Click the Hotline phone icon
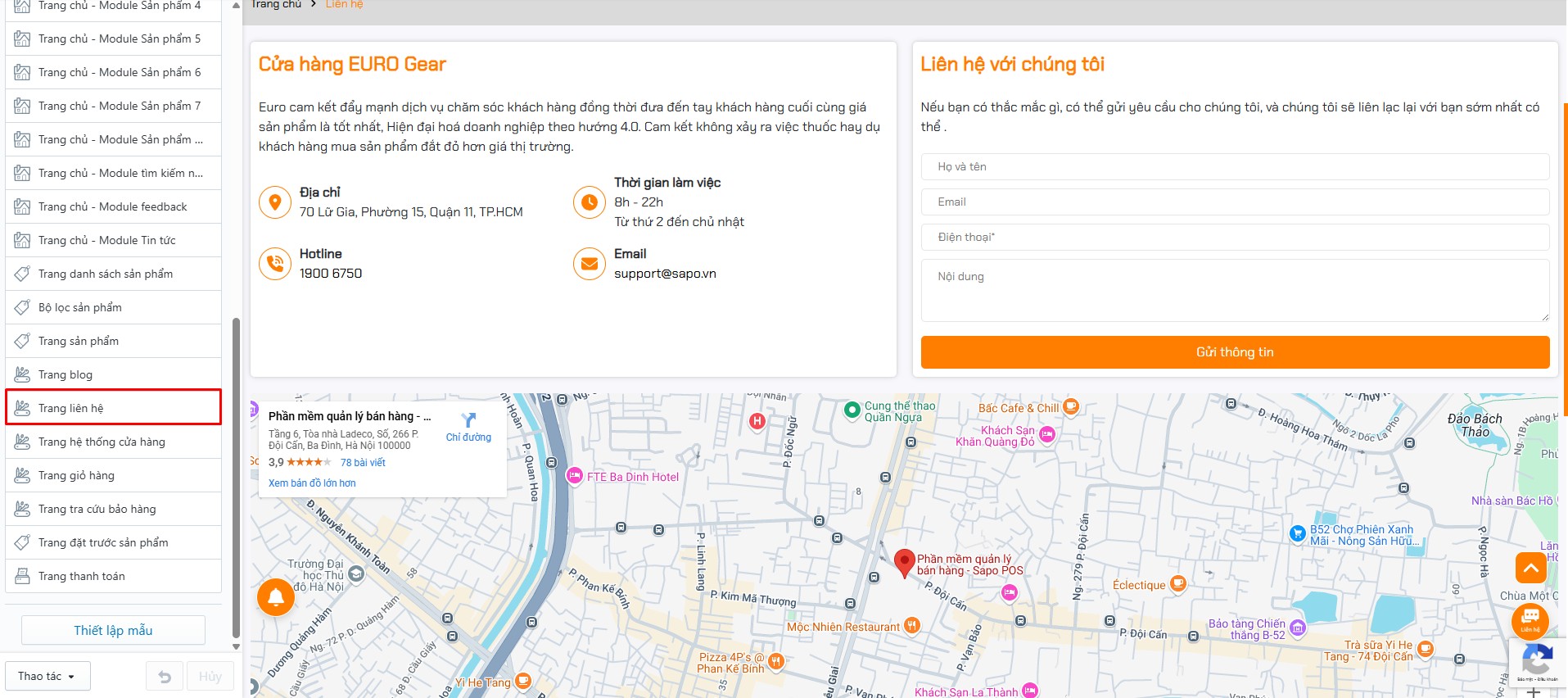The height and width of the screenshot is (698, 1568). pos(275,264)
